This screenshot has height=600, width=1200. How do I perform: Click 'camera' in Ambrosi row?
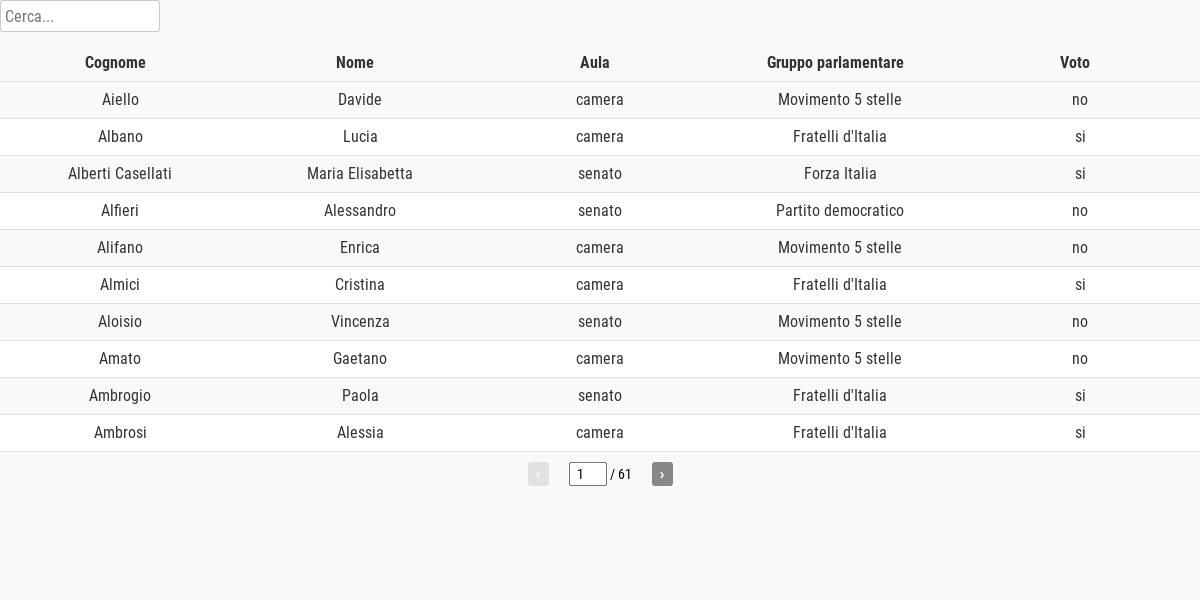[x=600, y=433]
